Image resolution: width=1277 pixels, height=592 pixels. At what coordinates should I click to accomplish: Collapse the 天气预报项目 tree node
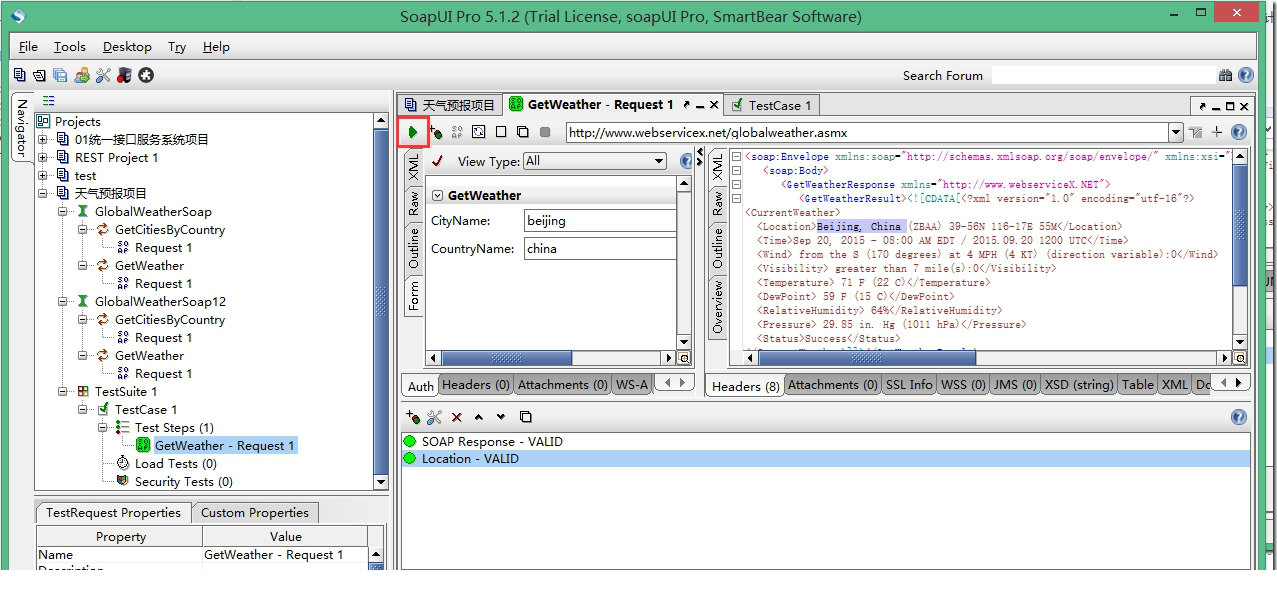click(43, 194)
